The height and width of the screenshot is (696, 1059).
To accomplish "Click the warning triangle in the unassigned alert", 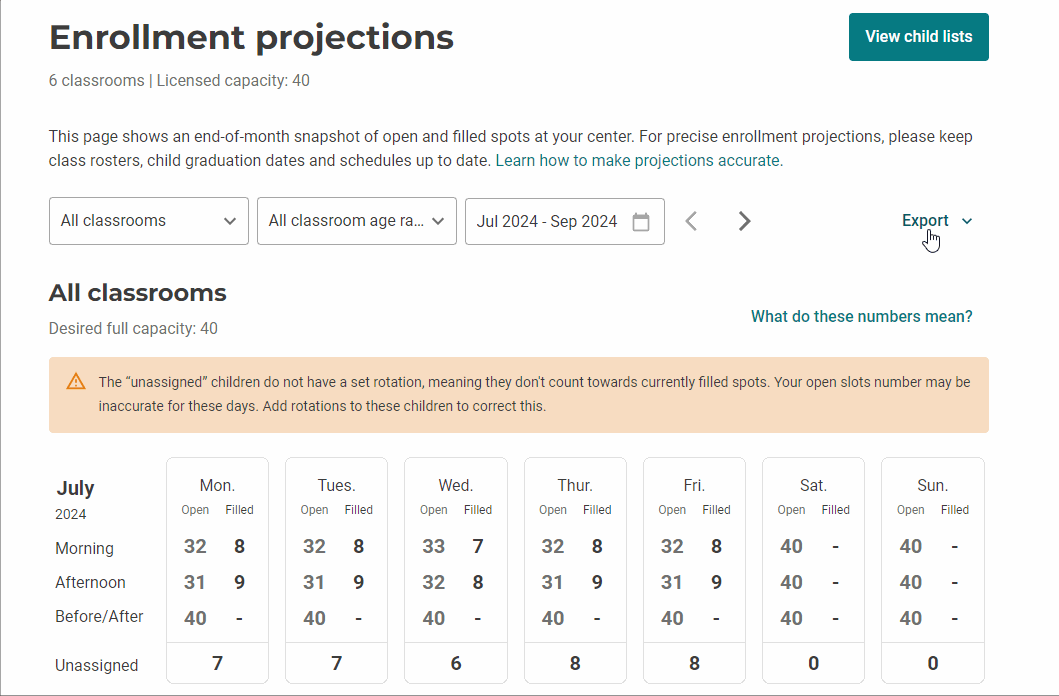I will 76,381.
